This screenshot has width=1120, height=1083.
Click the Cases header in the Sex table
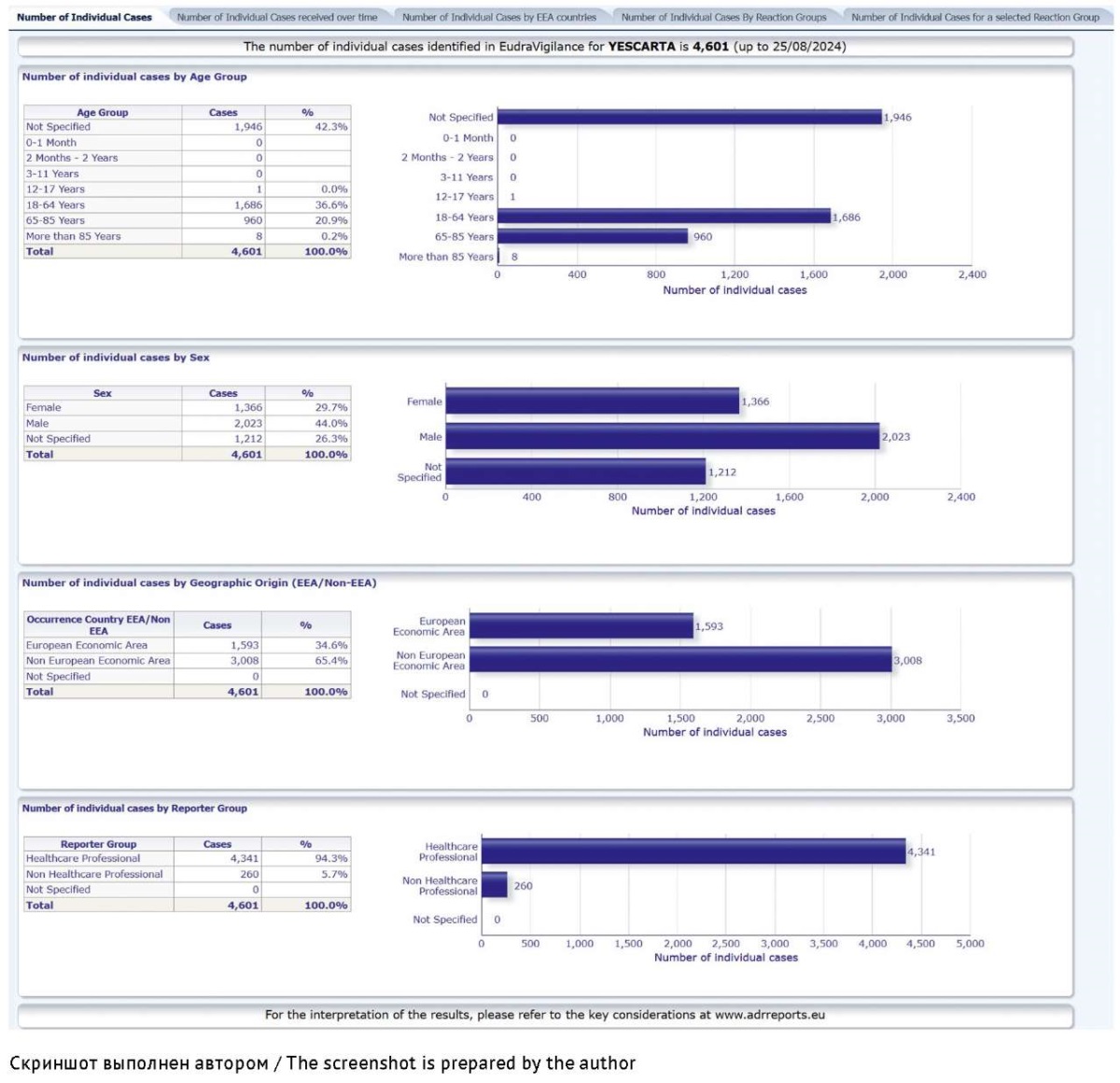tap(223, 393)
